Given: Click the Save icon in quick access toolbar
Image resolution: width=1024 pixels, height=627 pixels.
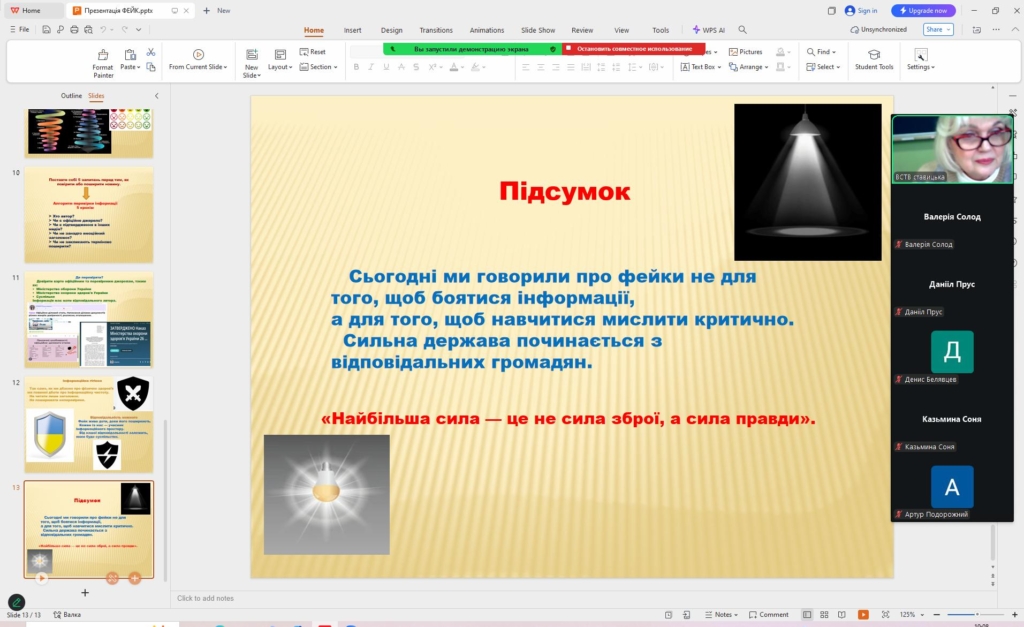Looking at the screenshot, I should point(46,30).
